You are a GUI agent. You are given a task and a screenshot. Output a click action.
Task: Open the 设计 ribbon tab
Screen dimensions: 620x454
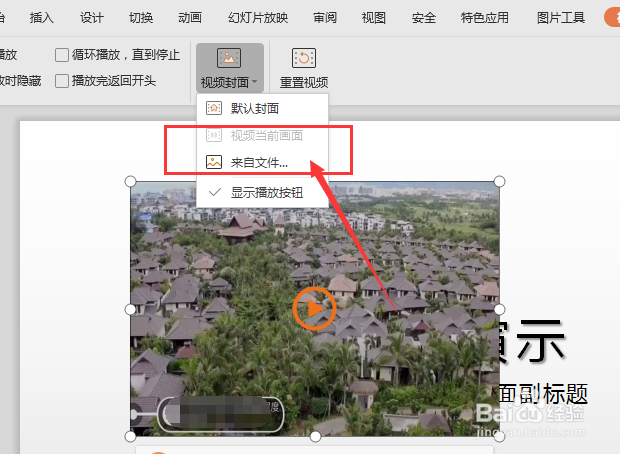(92, 18)
